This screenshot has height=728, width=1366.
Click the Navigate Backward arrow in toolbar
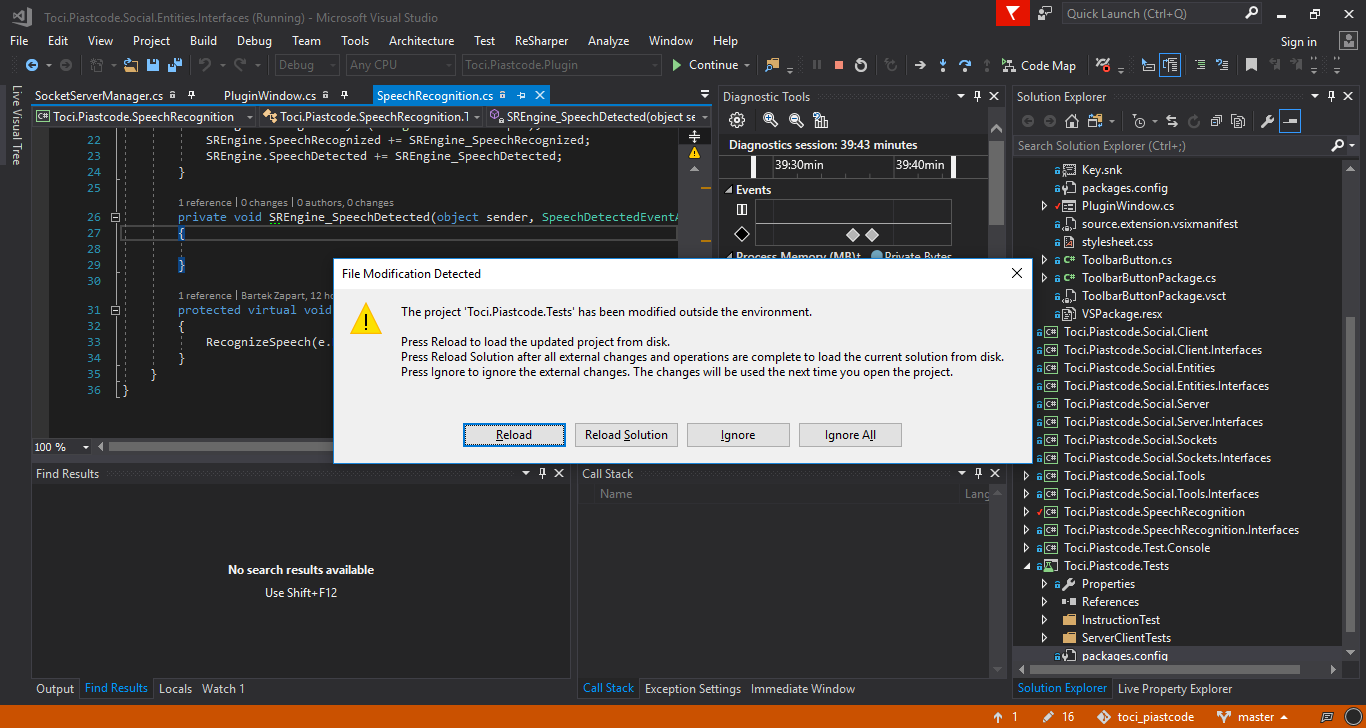(x=32, y=65)
